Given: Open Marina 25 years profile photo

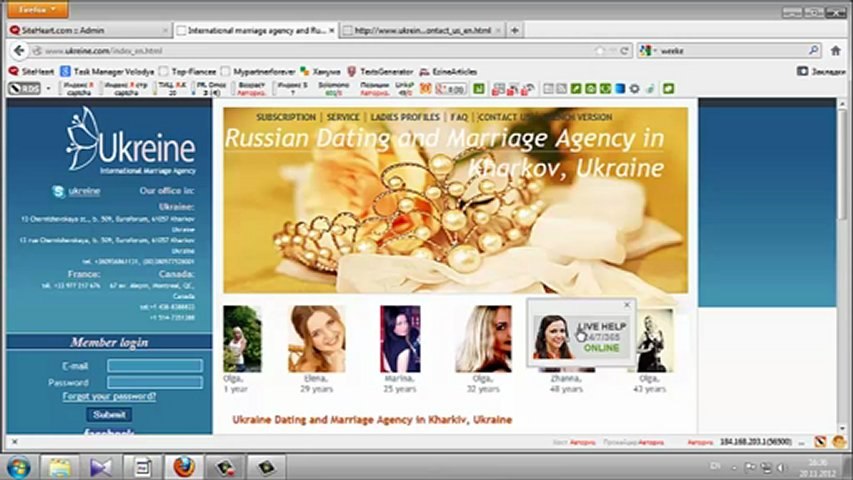Looking at the screenshot, I should pos(400,339).
